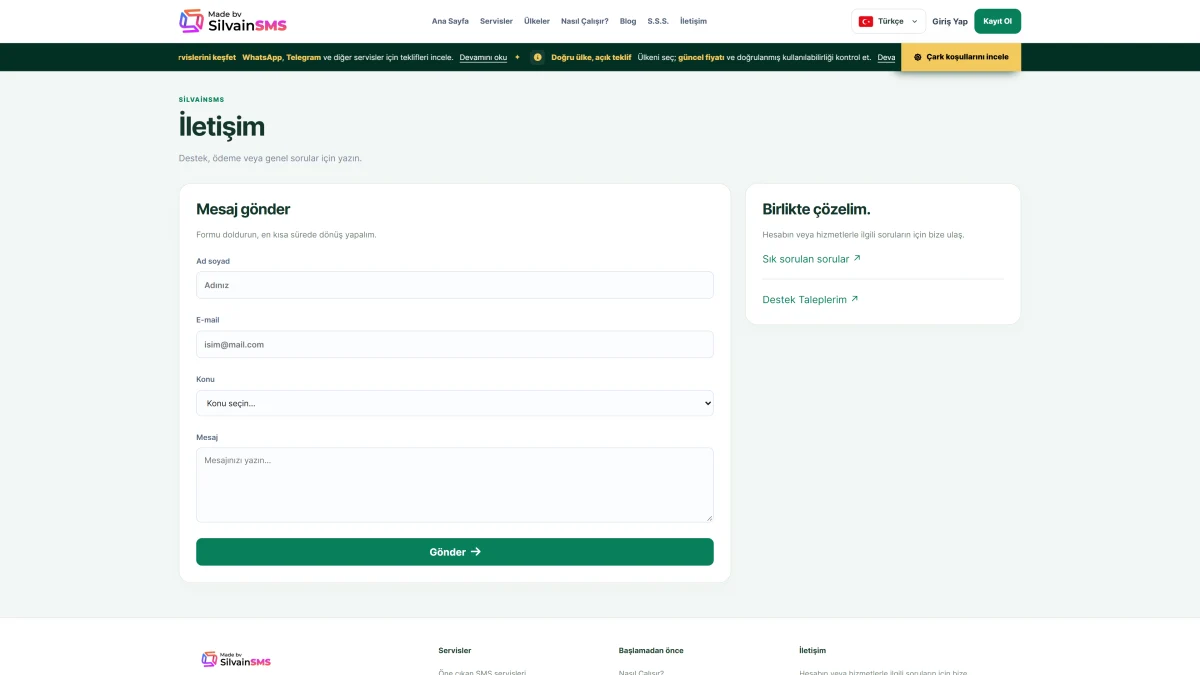Viewport: 1200px width, 675px height.
Task: Open "Nasıl Çalışır?" in the top navigation
Action: 585,21
